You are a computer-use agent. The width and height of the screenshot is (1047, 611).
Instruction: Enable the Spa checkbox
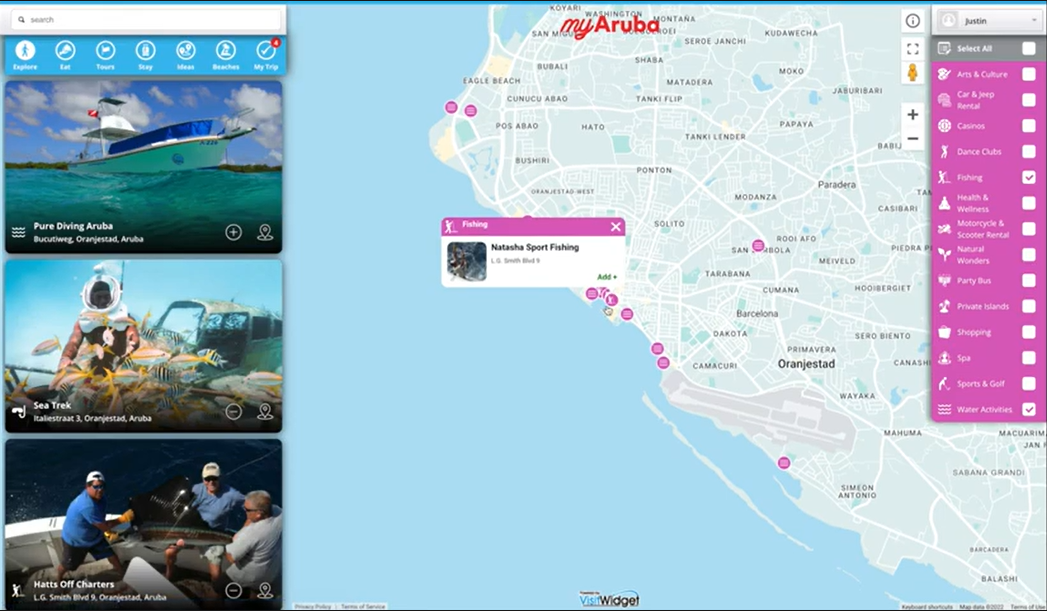coord(1029,358)
